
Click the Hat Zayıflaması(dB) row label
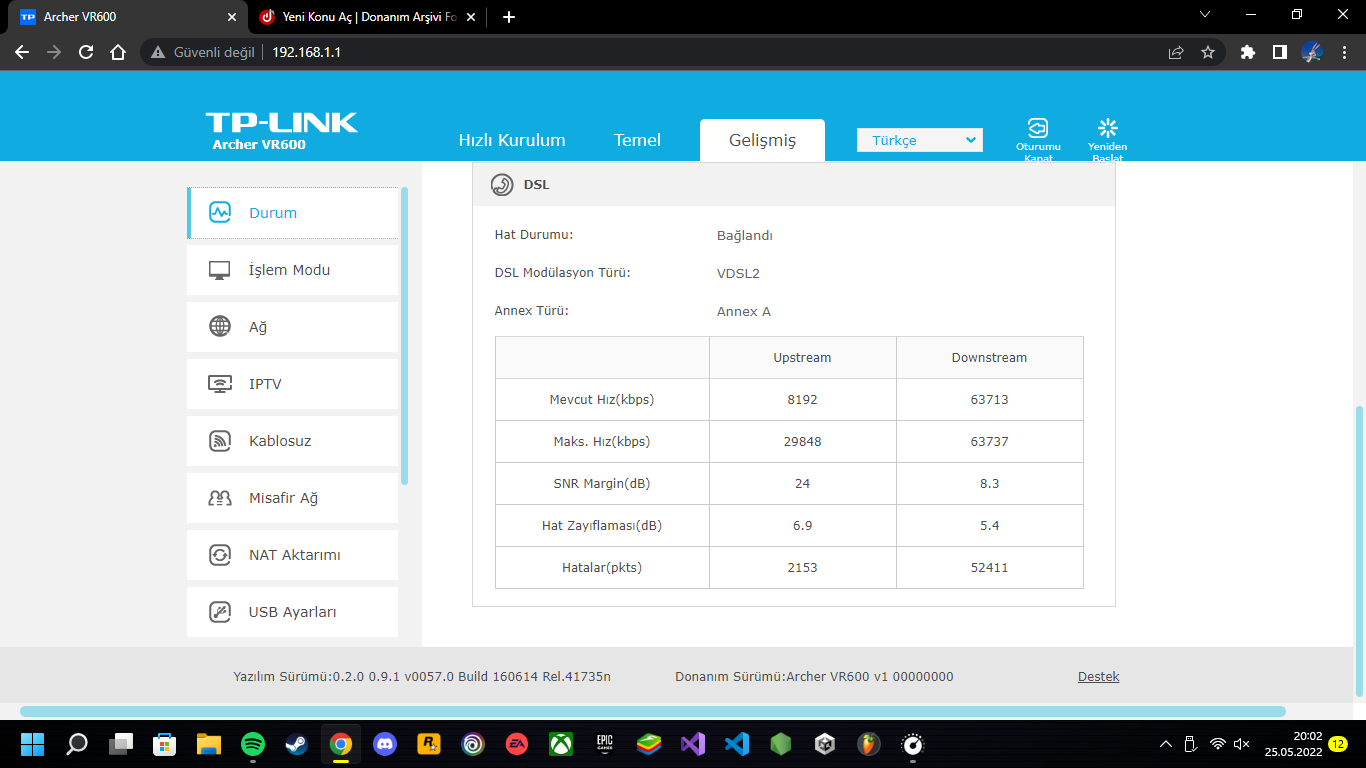602,526
